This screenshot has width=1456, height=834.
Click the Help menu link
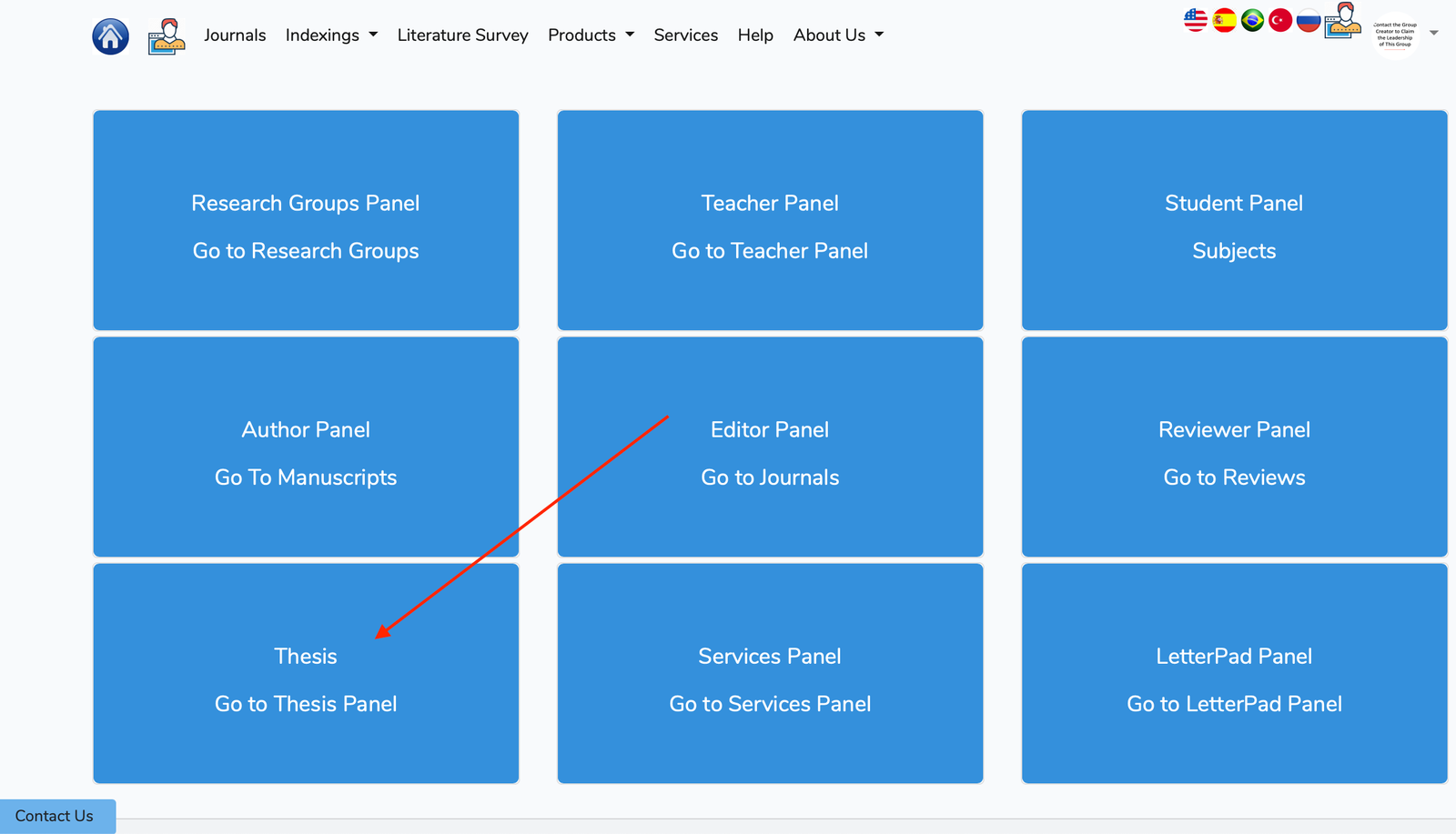[755, 35]
